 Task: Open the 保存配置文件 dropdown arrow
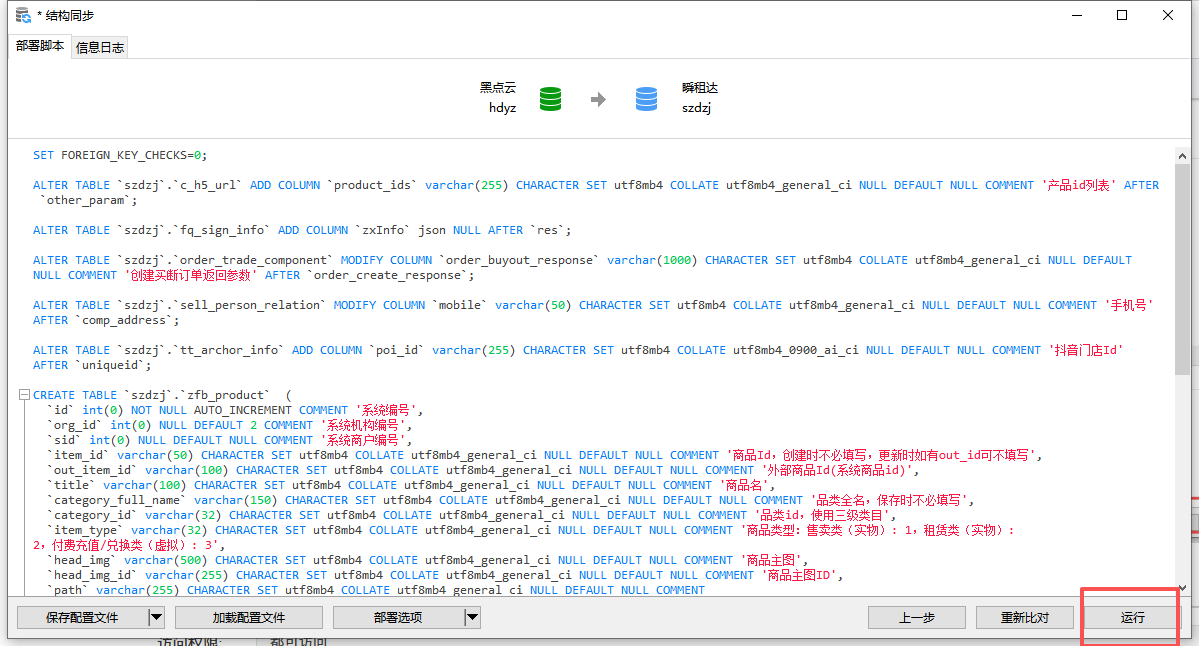click(155, 617)
